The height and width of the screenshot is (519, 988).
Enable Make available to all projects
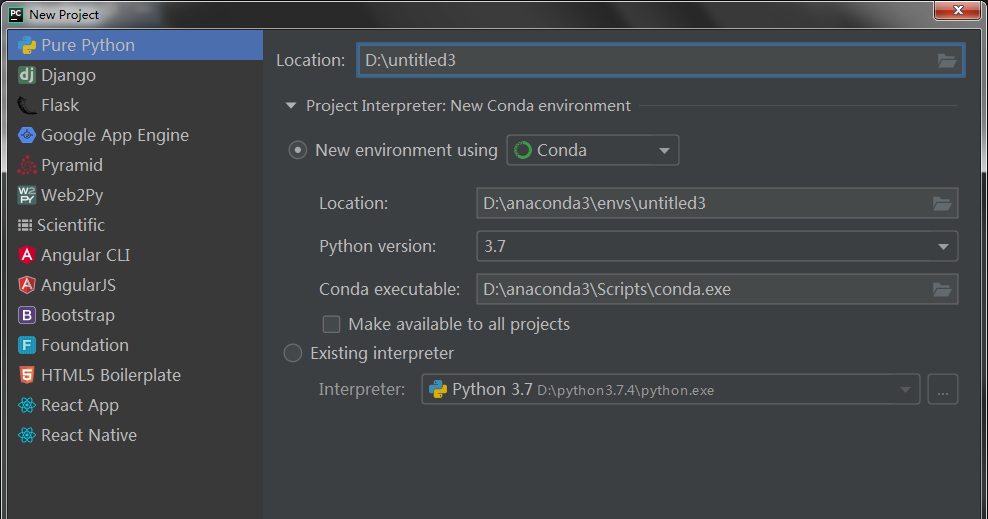coord(331,324)
